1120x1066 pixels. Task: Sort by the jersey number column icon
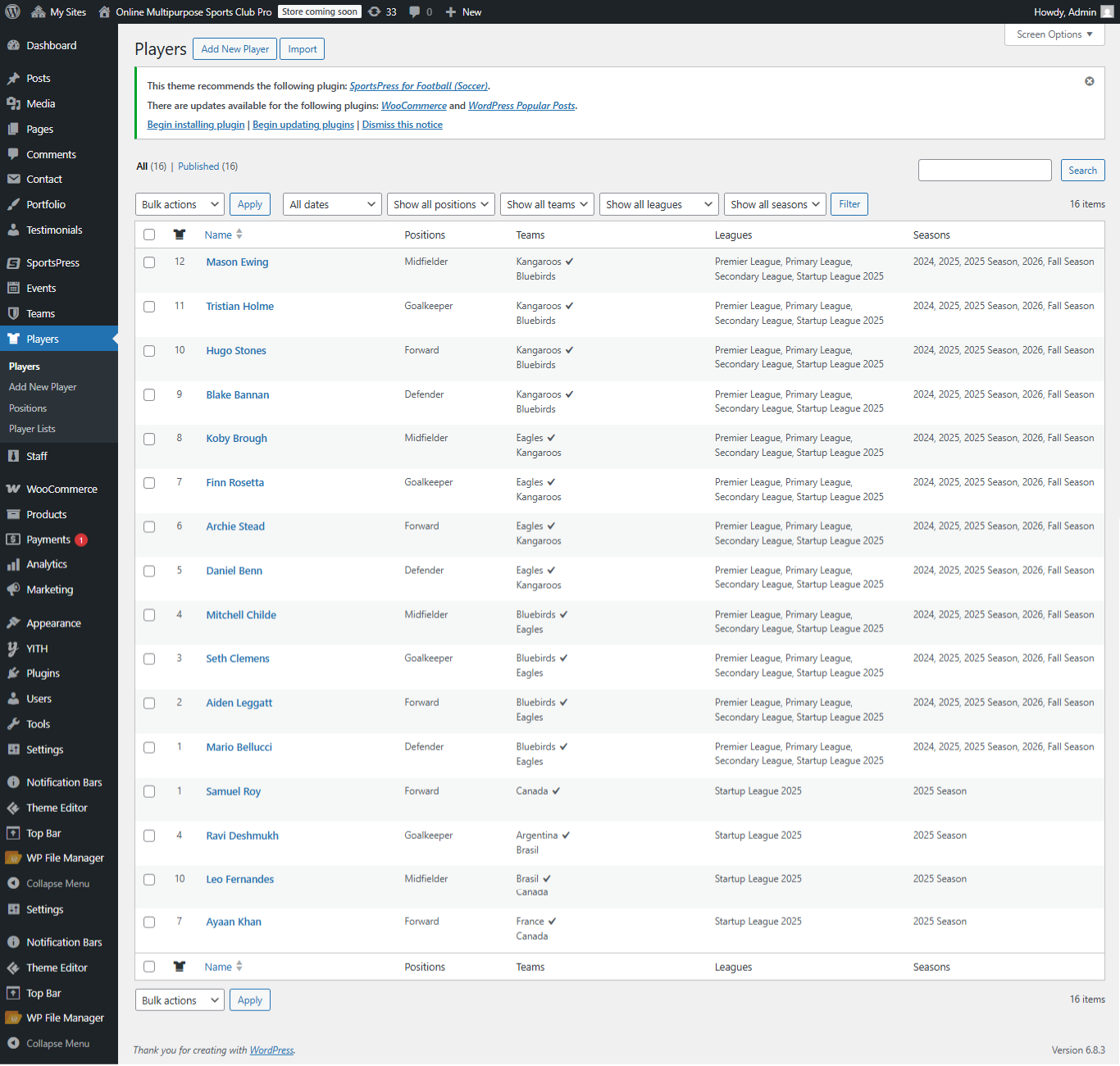coord(180,235)
